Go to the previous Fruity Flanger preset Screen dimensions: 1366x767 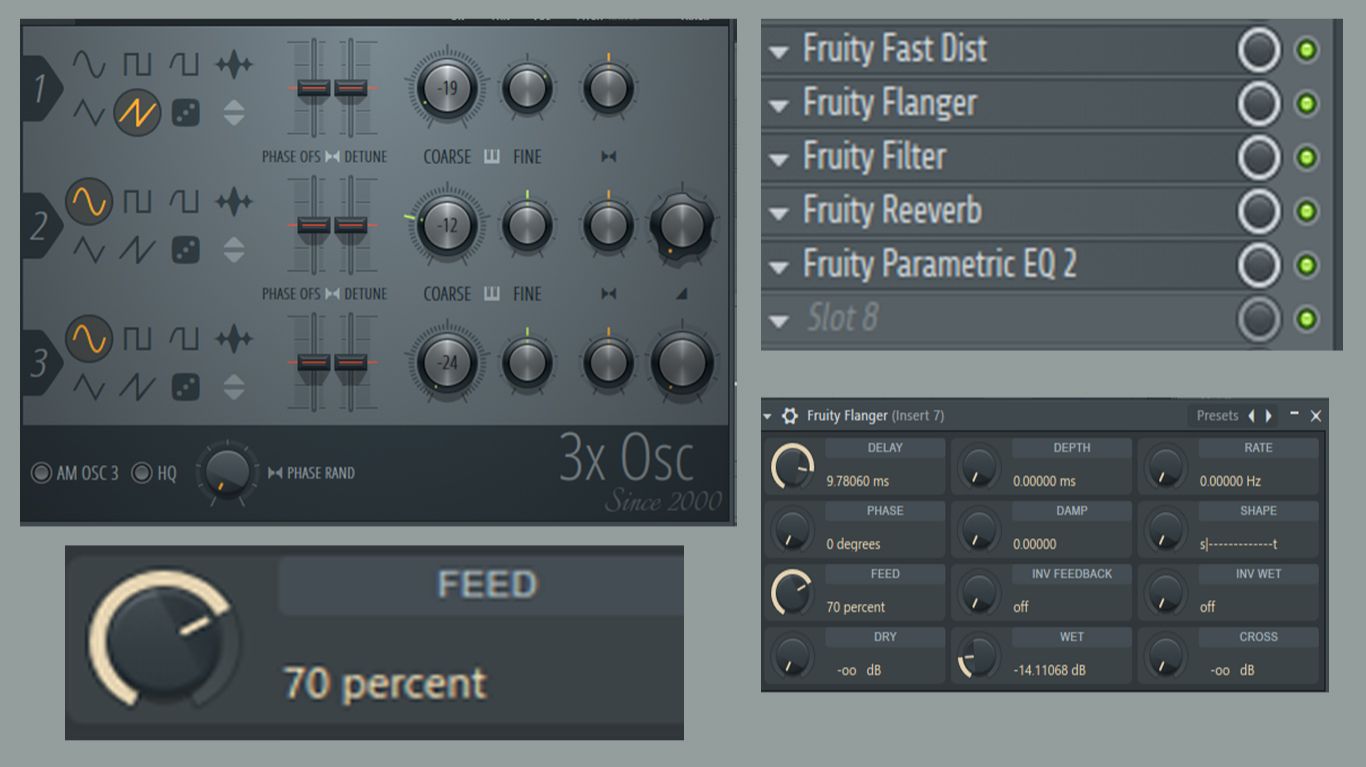[1250, 416]
